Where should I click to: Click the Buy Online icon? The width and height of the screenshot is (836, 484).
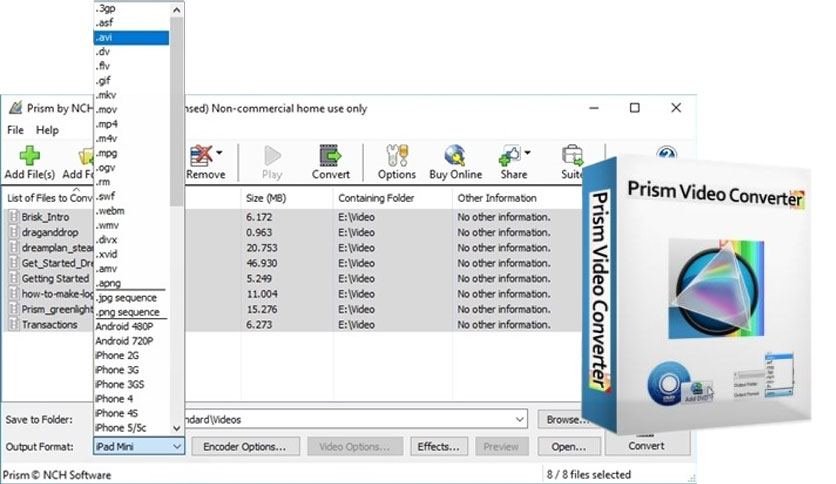click(x=455, y=155)
